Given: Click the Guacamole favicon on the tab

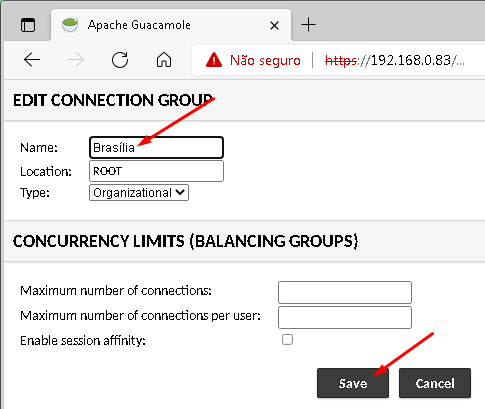Looking at the screenshot, I should coord(70,25).
